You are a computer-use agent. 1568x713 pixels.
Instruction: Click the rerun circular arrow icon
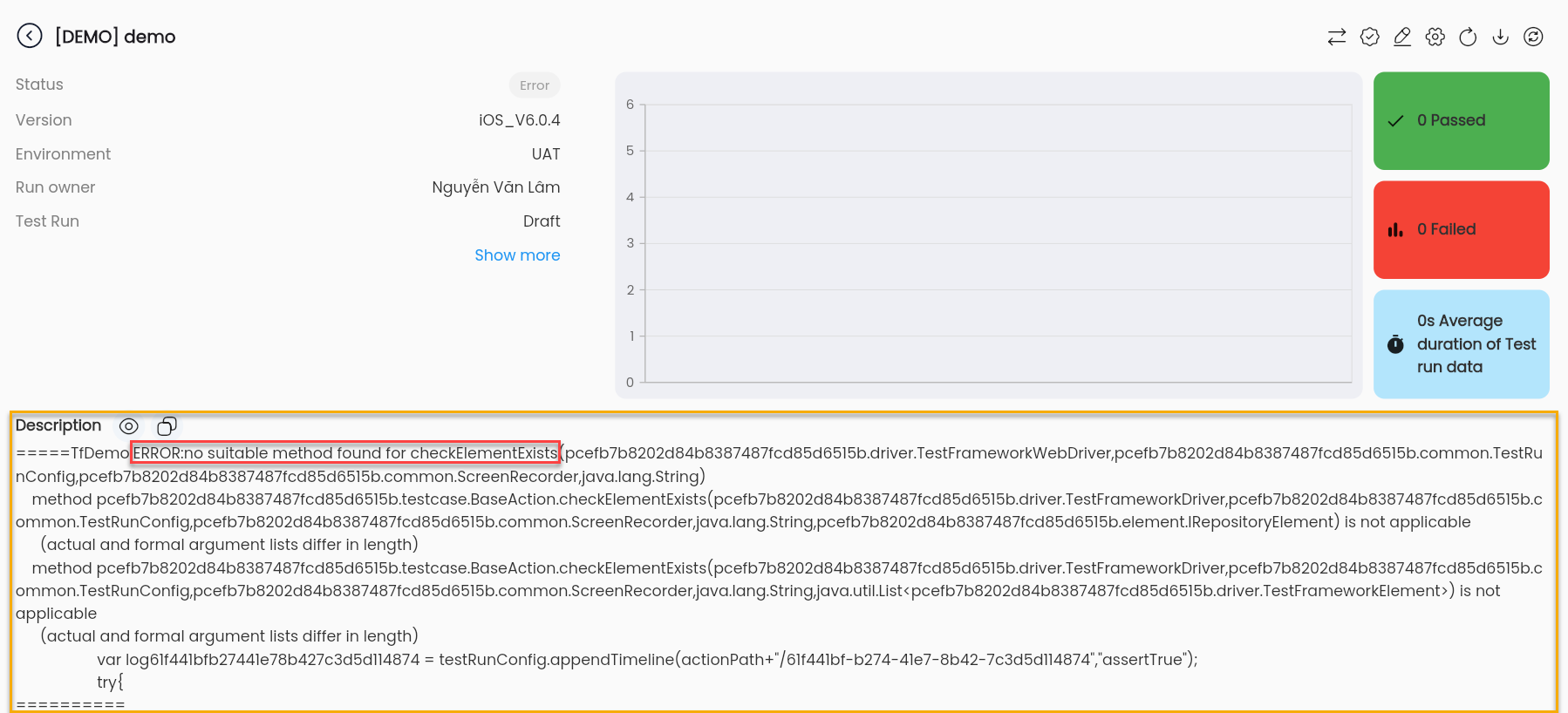point(1468,37)
